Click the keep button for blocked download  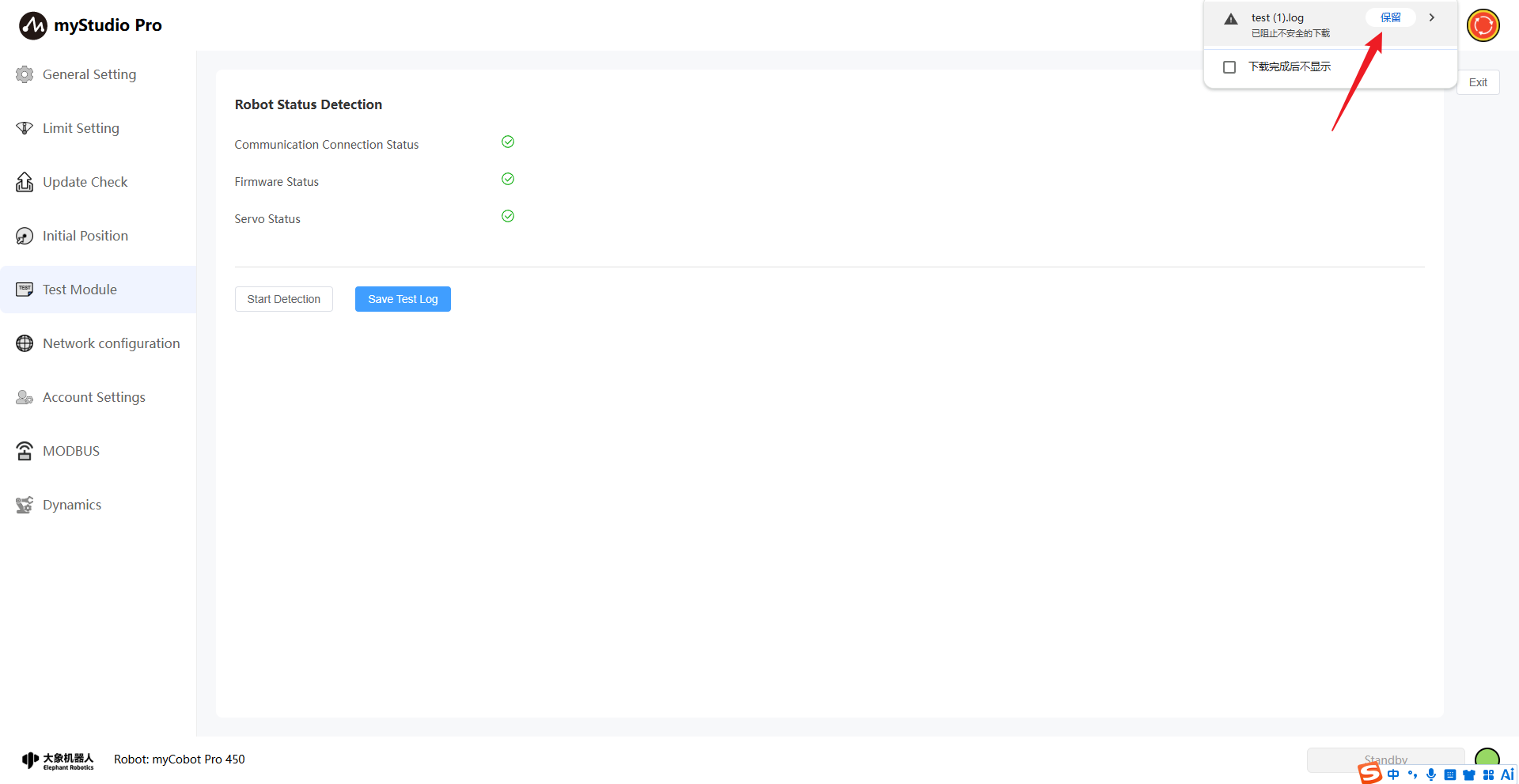click(x=1390, y=17)
